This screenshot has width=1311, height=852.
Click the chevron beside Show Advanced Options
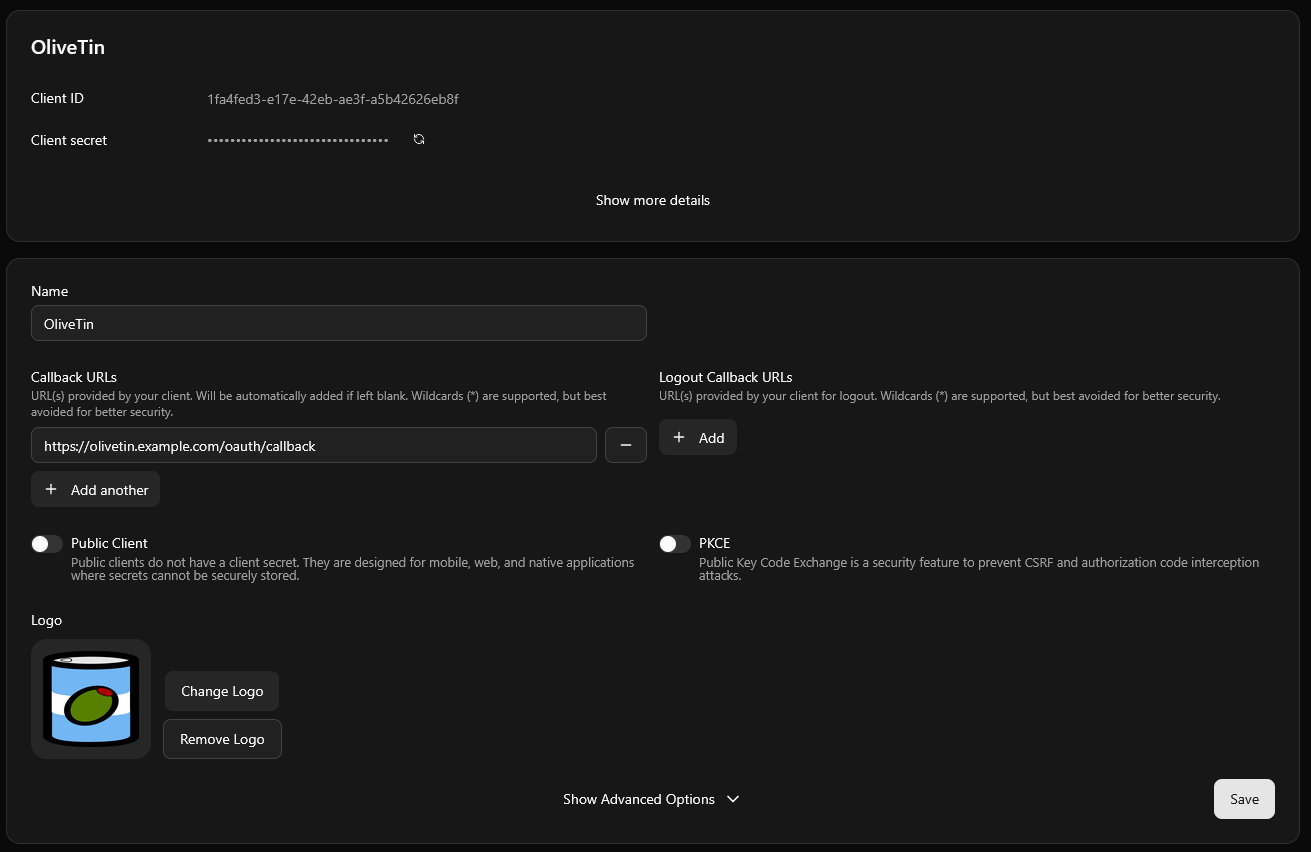(733, 799)
